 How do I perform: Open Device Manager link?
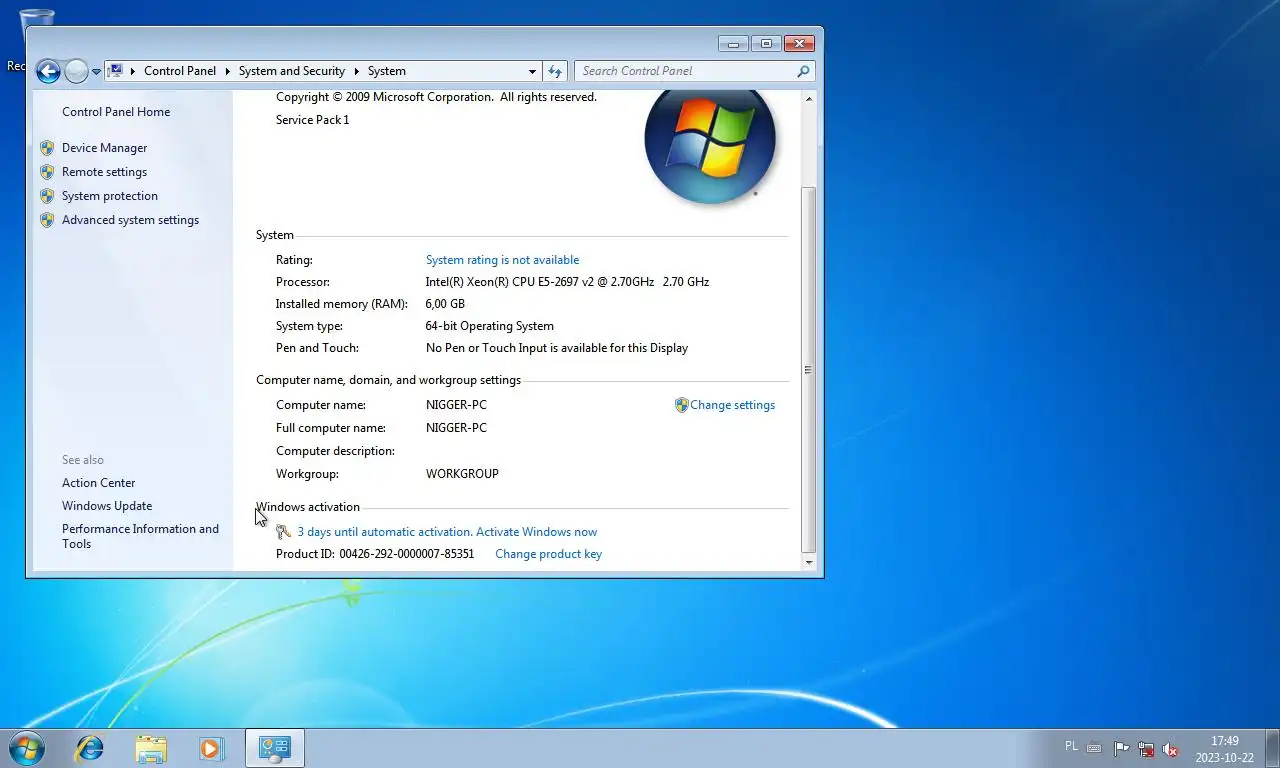(x=104, y=148)
